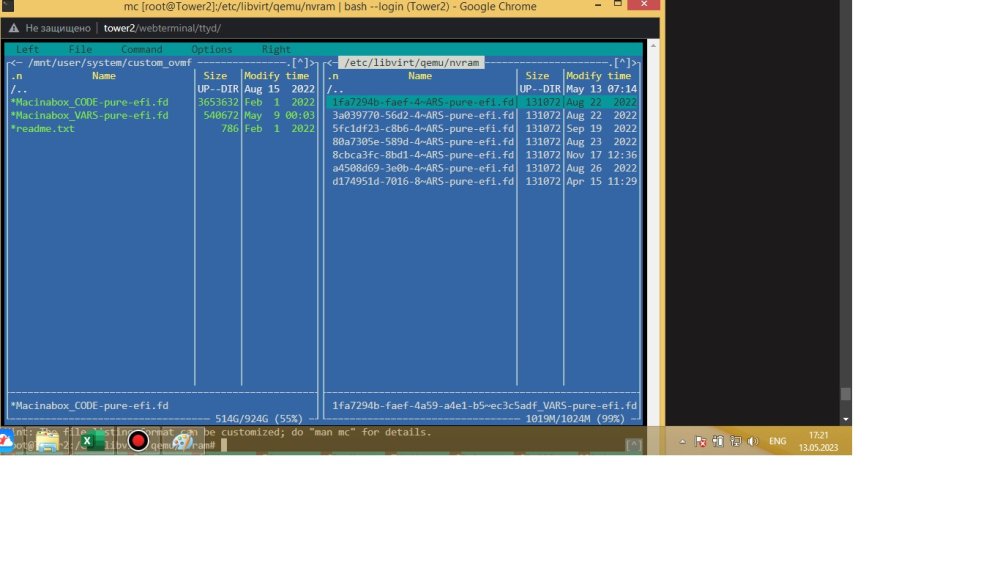This screenshot has height=563, width=1000.
Task: Sort right panel by Modify time header
Action: click(x=598, y=76)
